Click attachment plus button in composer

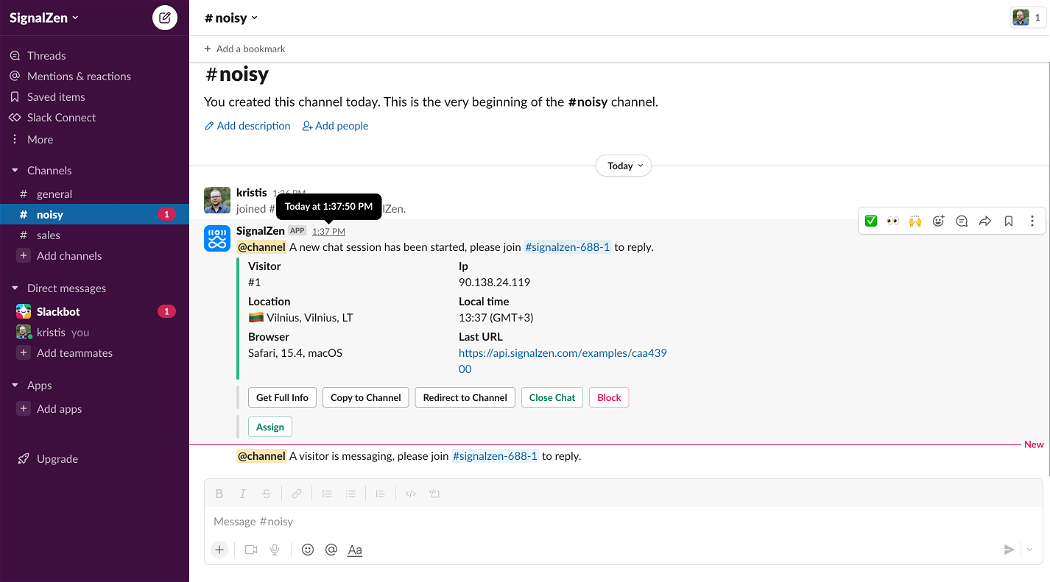pos(219,550)
